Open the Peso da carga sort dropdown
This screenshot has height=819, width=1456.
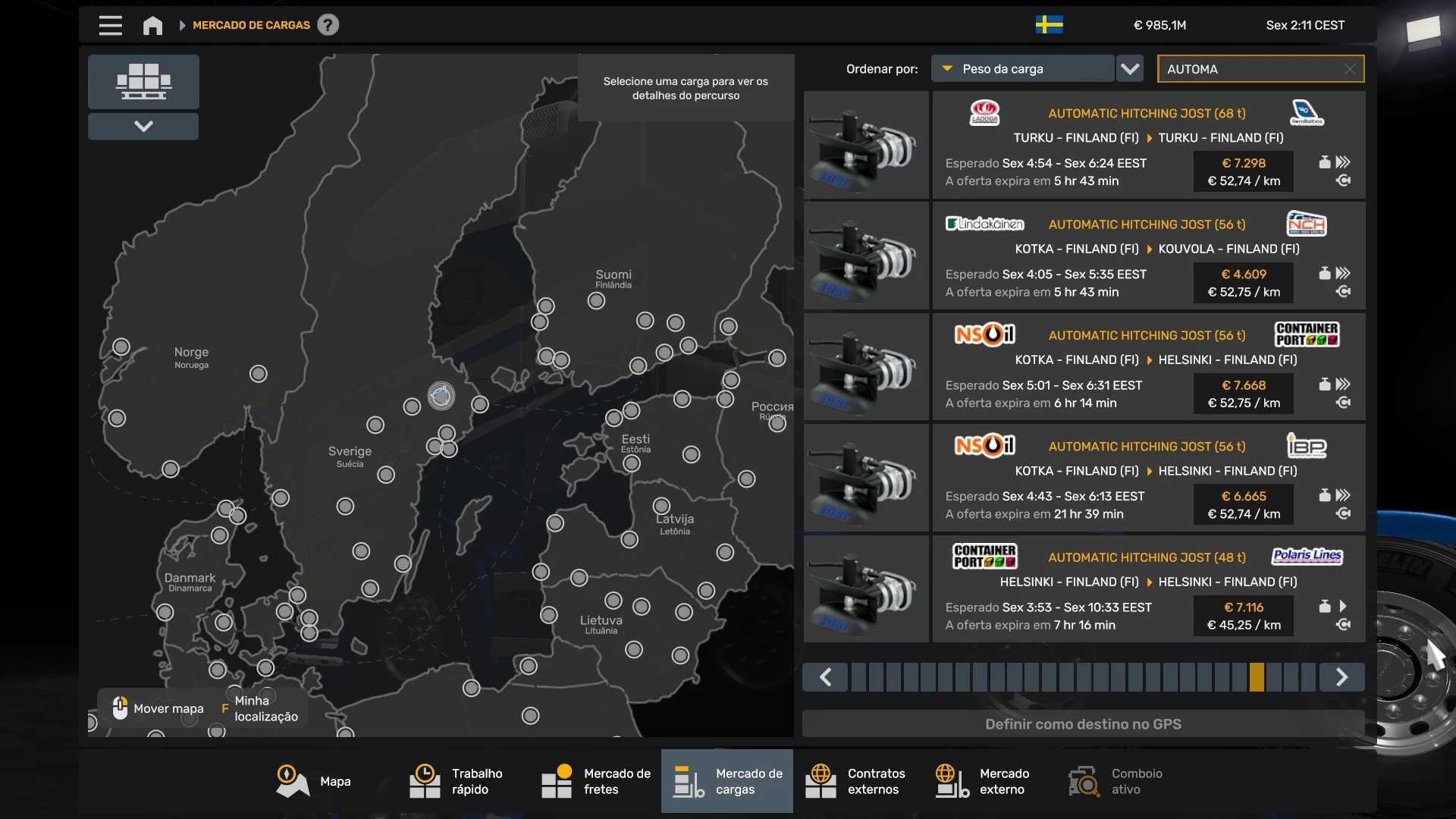tap(1022, 69)
